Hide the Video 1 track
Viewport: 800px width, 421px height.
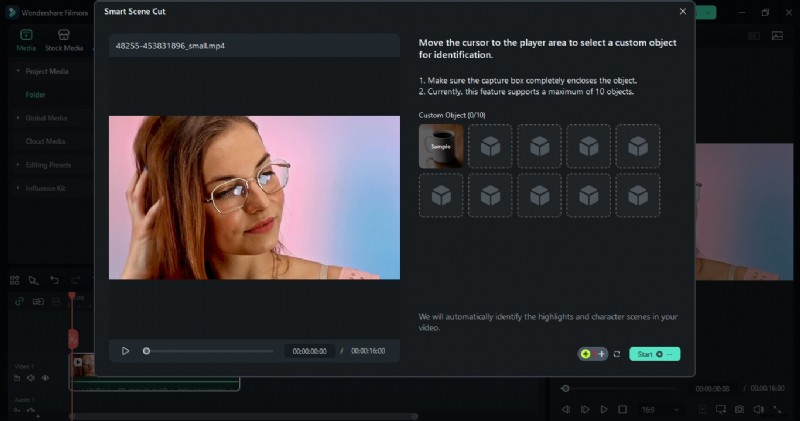pyautogui.click(x=45, y=378)
